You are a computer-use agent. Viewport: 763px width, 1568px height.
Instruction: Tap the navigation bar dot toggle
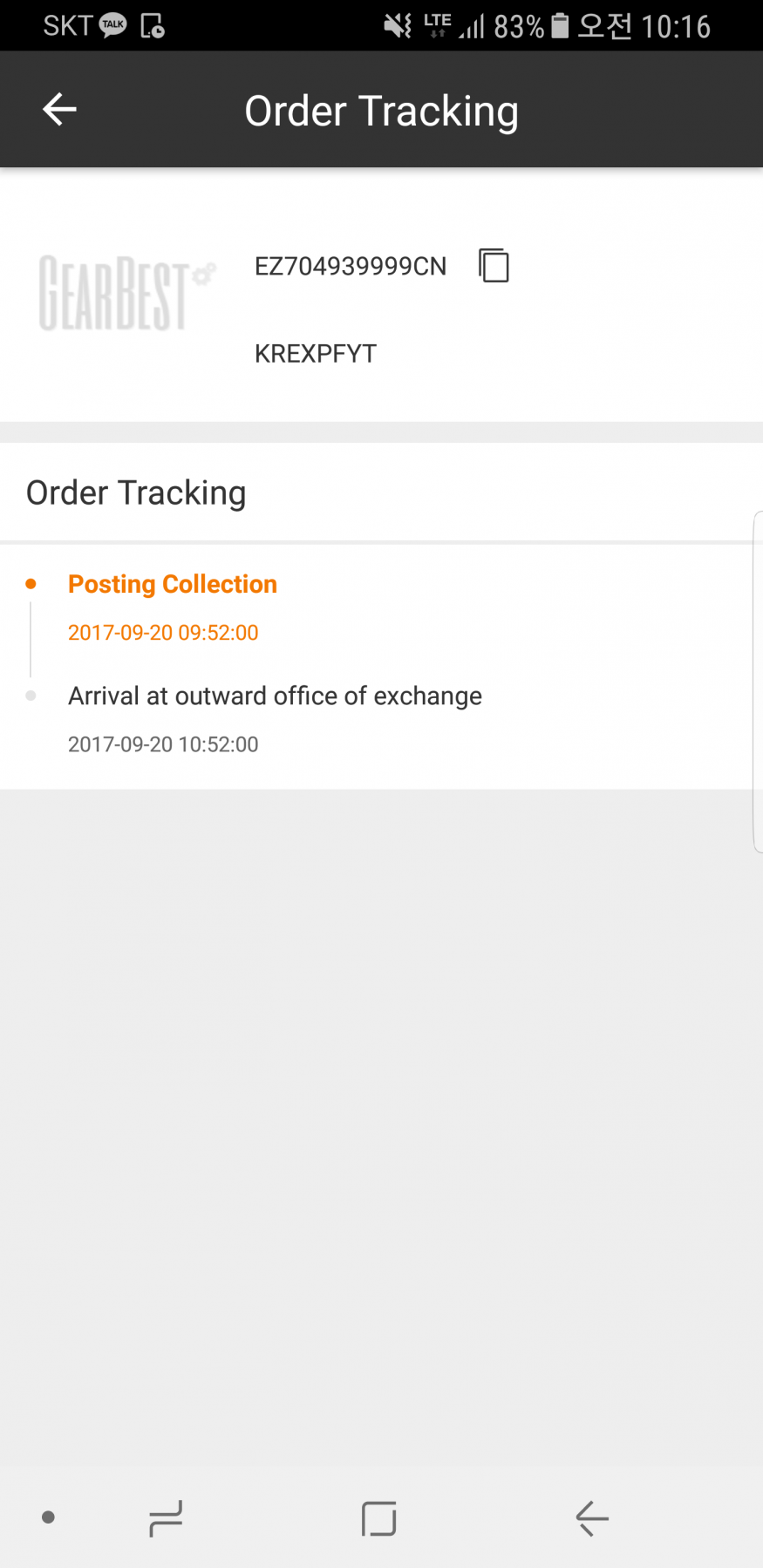coord(49,1517)
